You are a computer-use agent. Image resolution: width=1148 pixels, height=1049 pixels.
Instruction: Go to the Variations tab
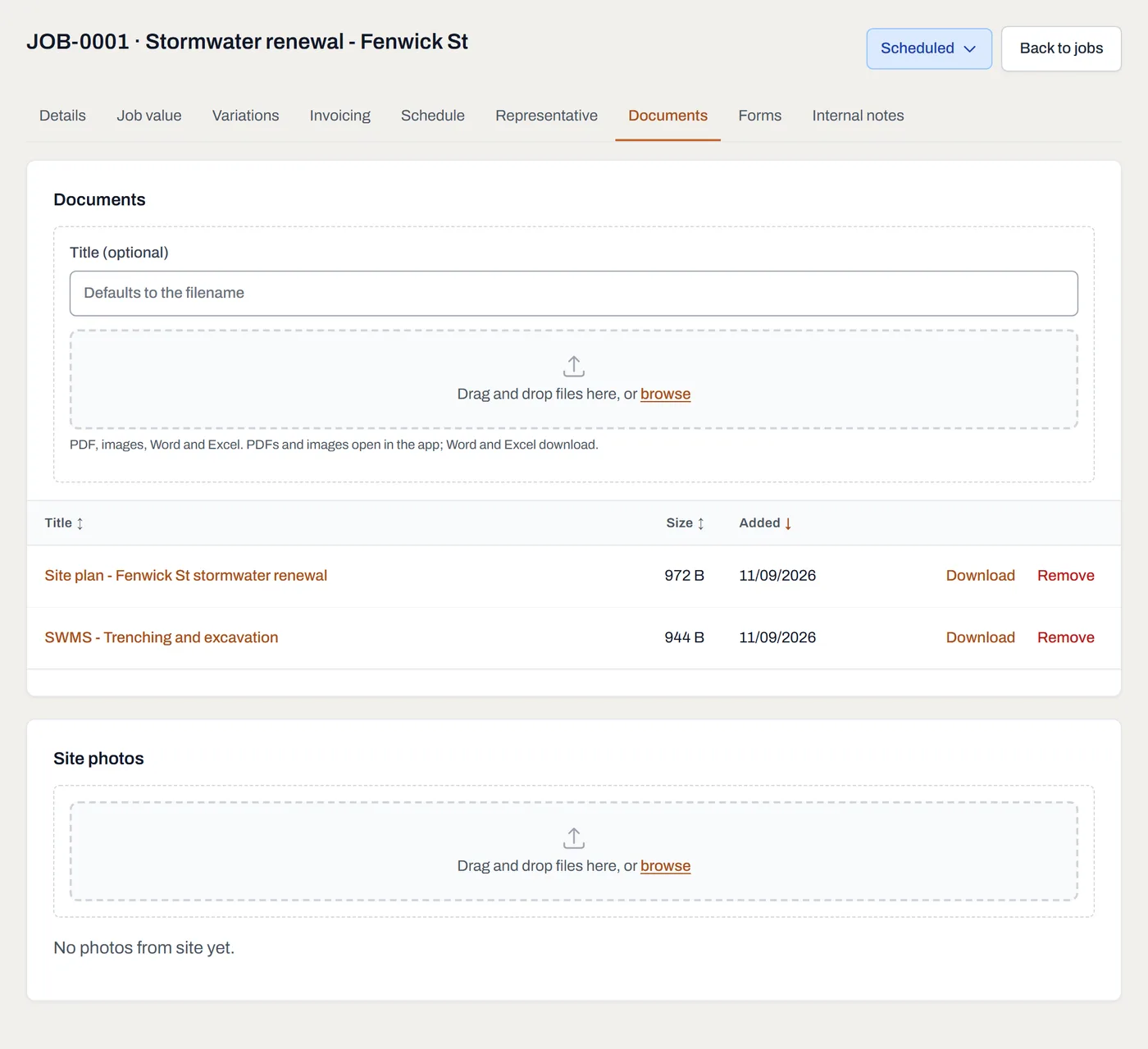pos(245,116)
